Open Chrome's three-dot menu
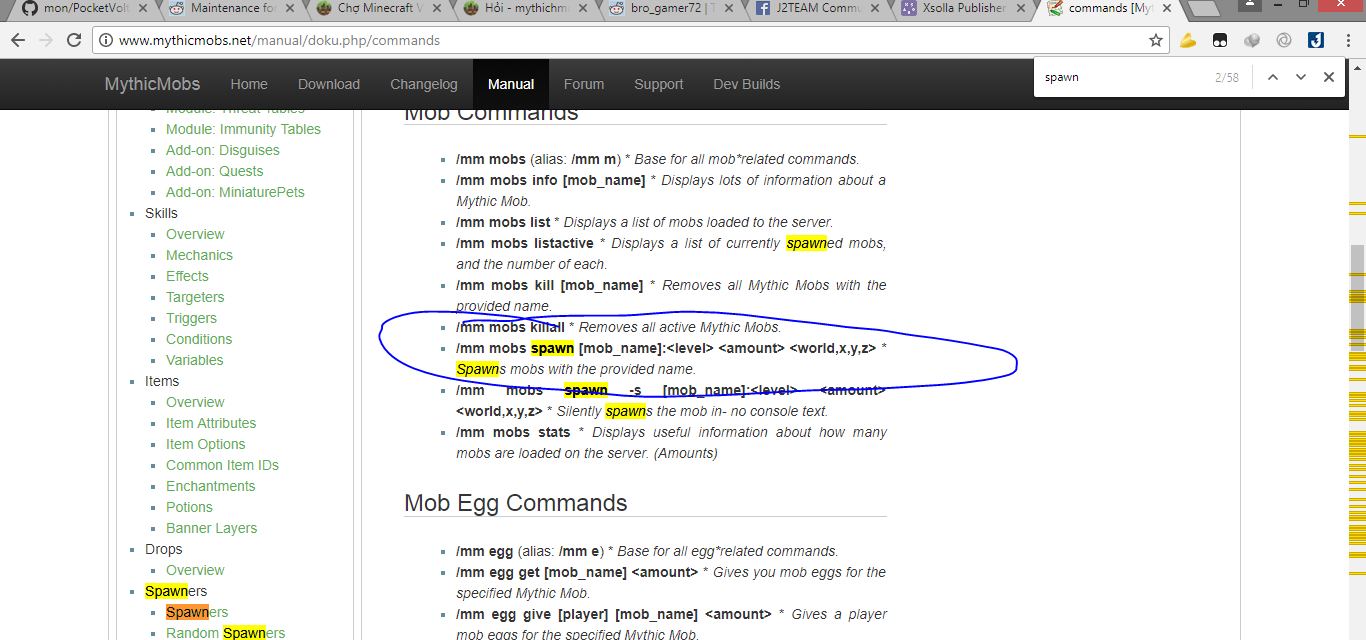The height and width of the screenshot is (640, 1366). click(1347, 41)
